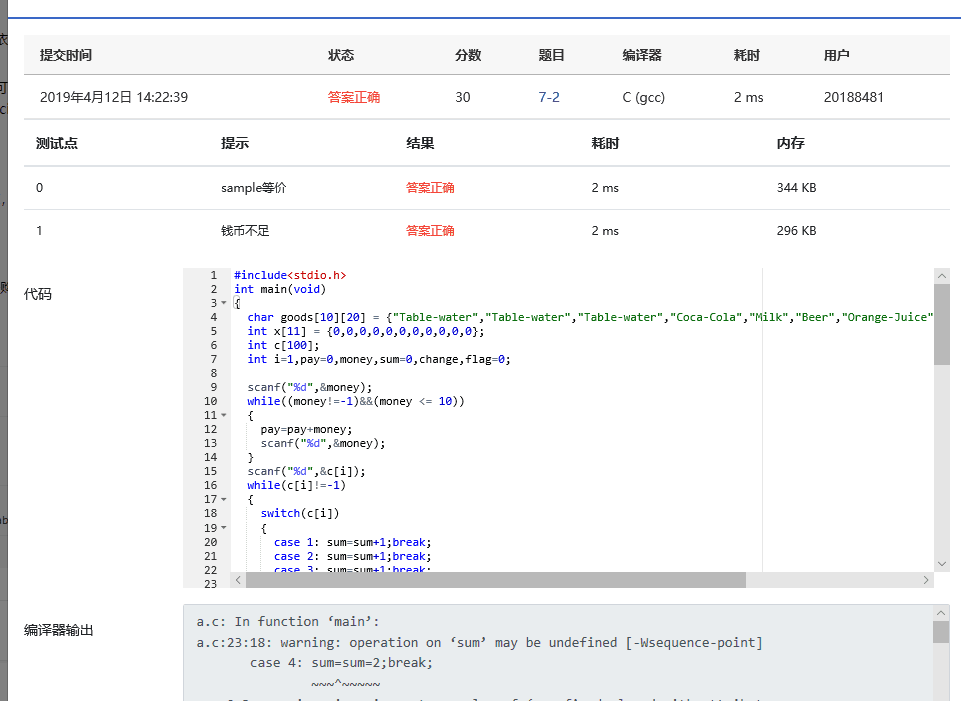Fold the switch block at line 19

[223, 527]
